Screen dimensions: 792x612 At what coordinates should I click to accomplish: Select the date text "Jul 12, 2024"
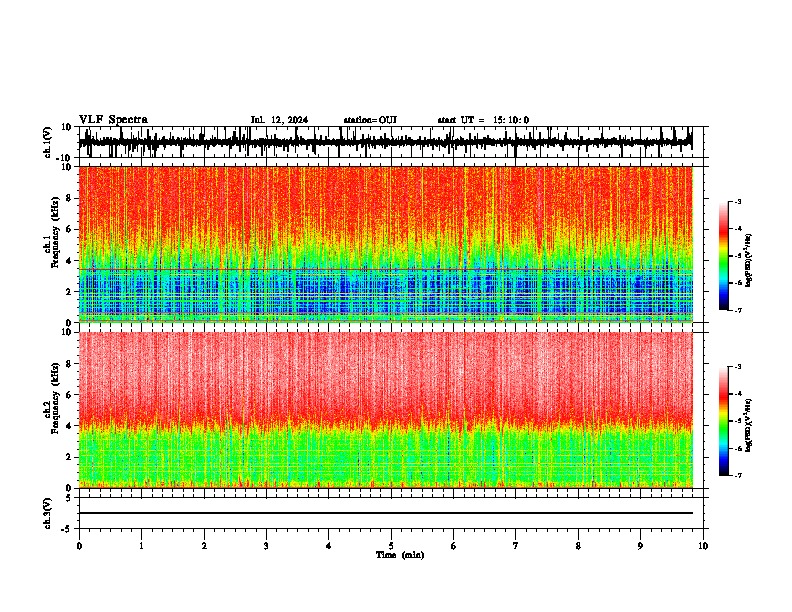[x=279, y=120]
